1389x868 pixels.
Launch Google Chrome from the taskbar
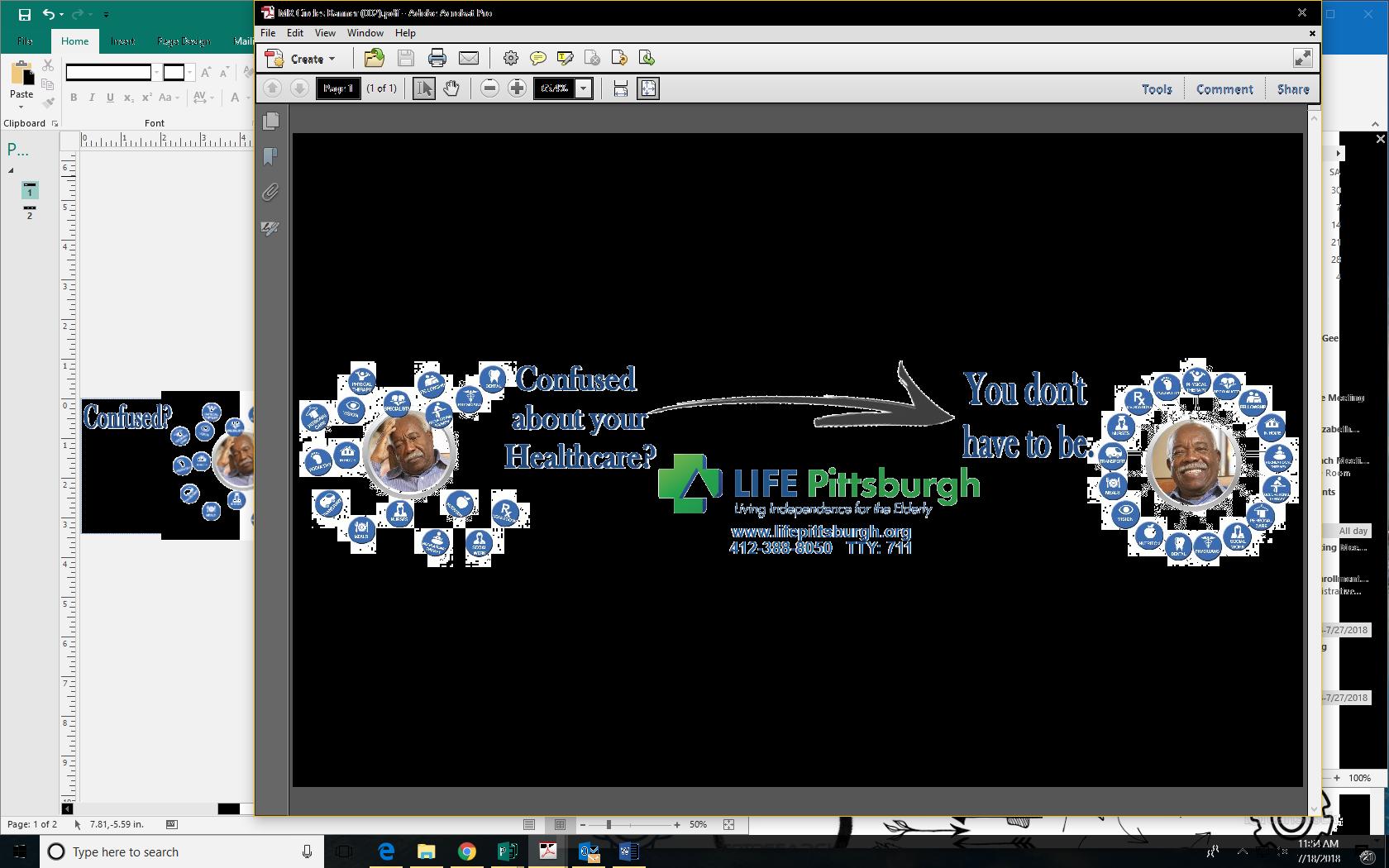467,851
